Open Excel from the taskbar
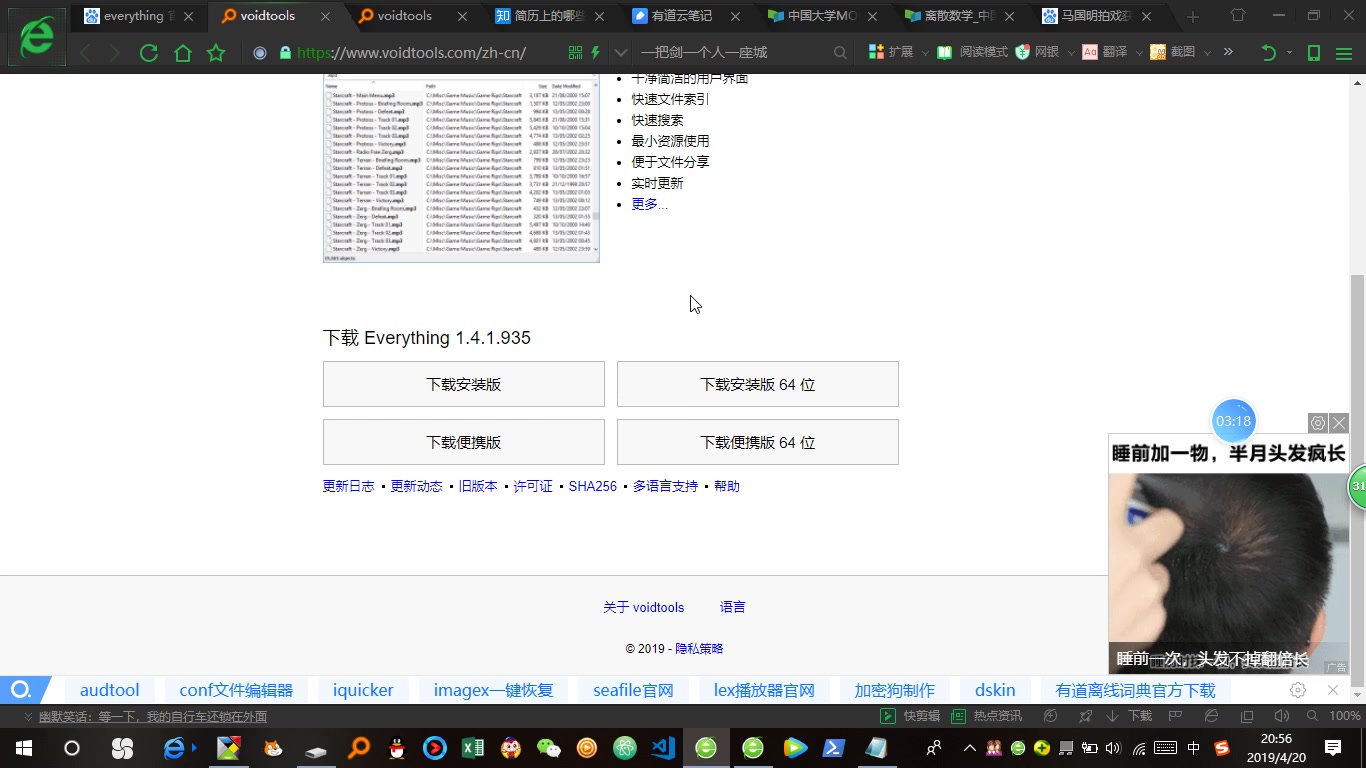This screenshot has height=768, width=1366. [473, 748]
